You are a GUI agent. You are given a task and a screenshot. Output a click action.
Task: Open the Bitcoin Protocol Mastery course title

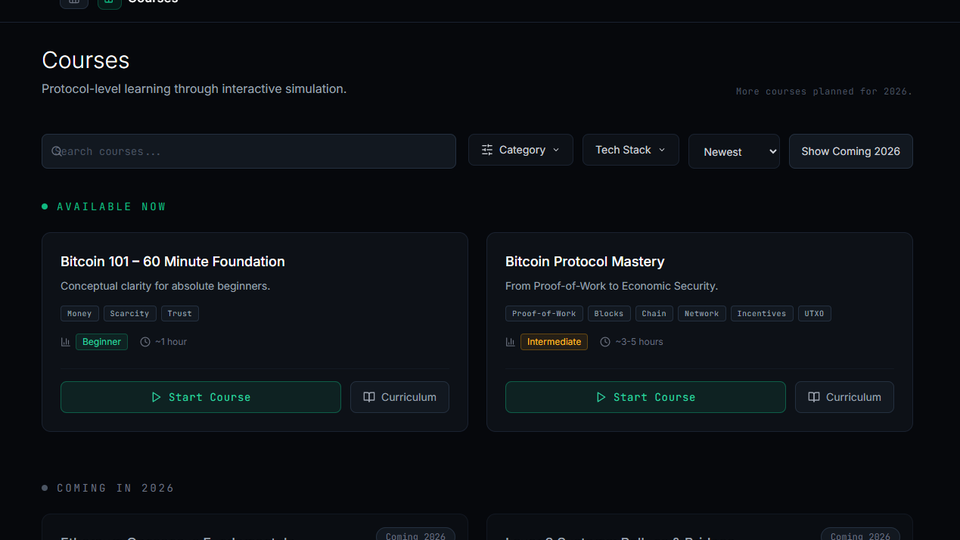[585, 261]
